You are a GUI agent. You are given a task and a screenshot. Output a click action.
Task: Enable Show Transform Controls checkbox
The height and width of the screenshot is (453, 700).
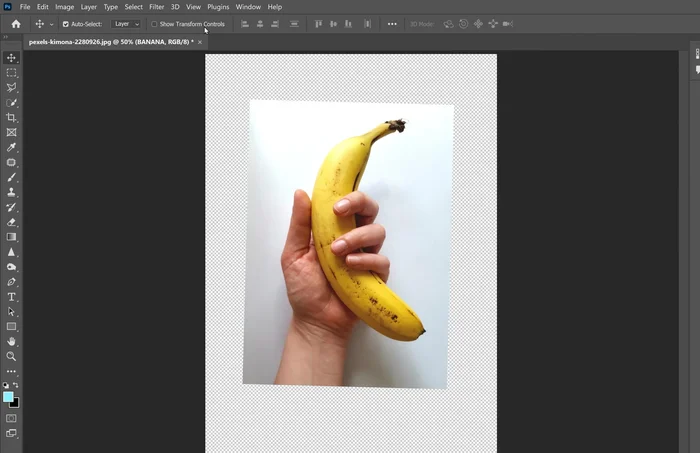[x=154, y=24]
